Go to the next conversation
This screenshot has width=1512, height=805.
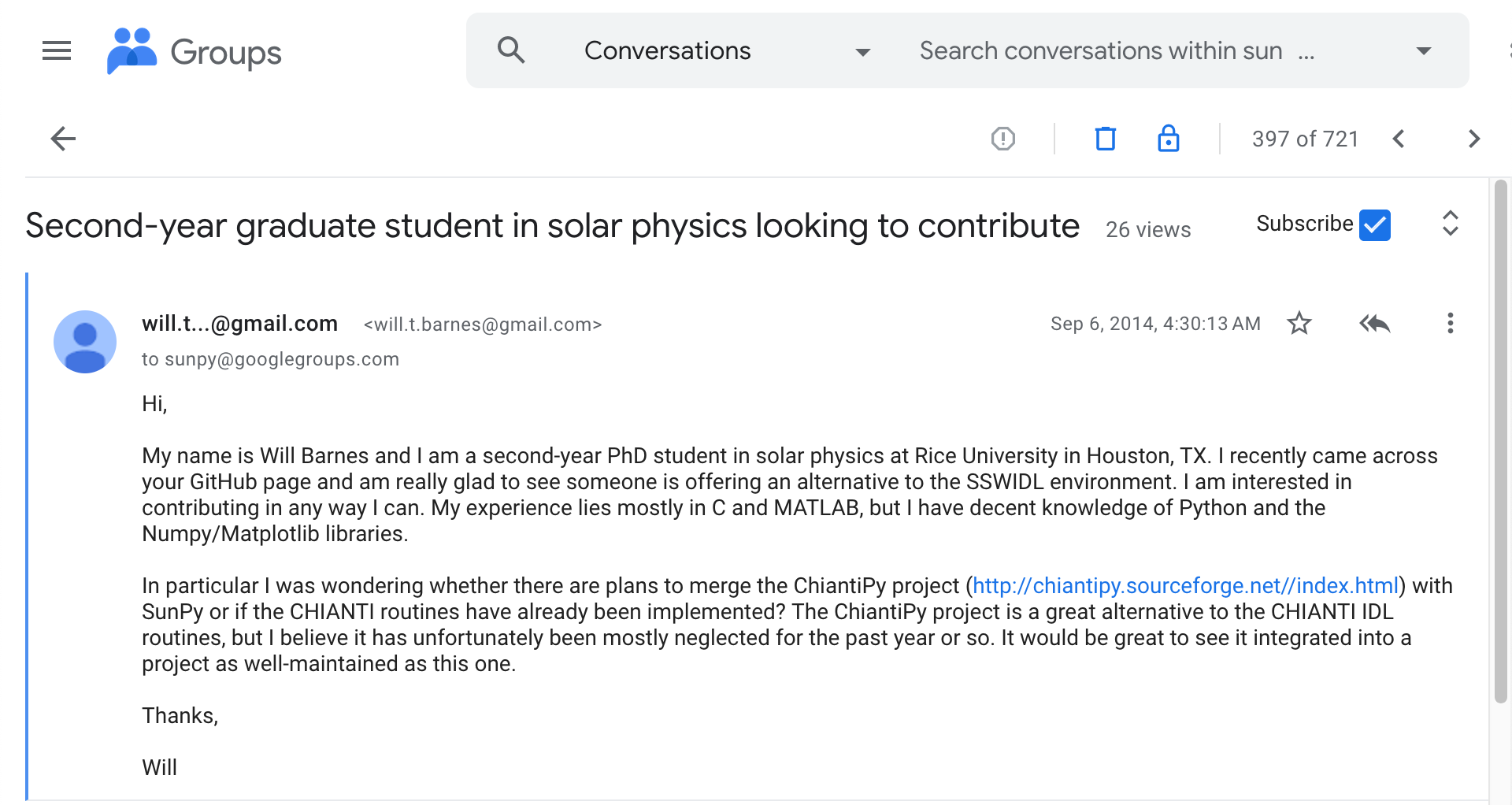(x=1474, y=139)
